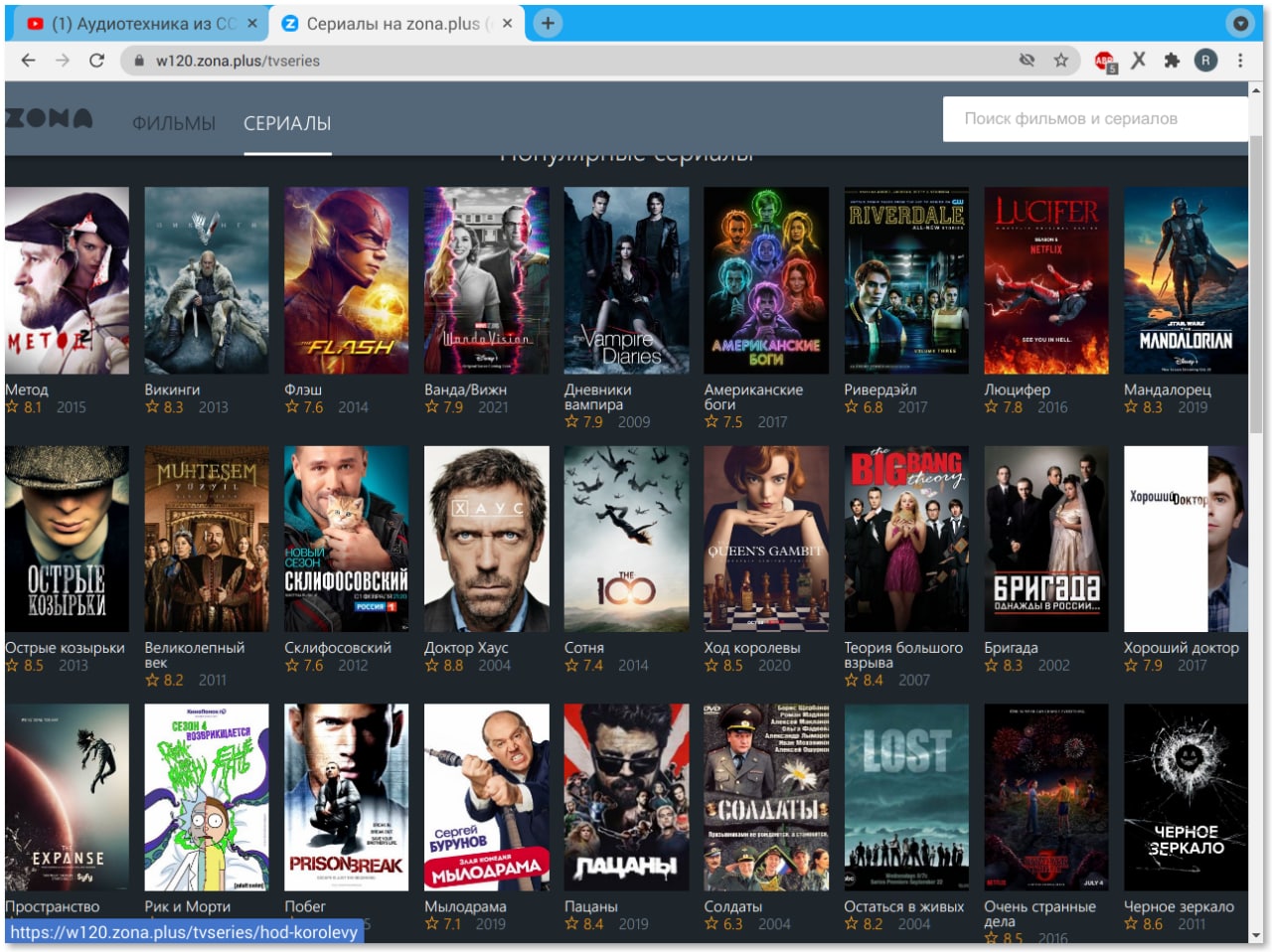Reload the zona.plus page
This screenshot has width=1272, height=952.
[96, 61]
